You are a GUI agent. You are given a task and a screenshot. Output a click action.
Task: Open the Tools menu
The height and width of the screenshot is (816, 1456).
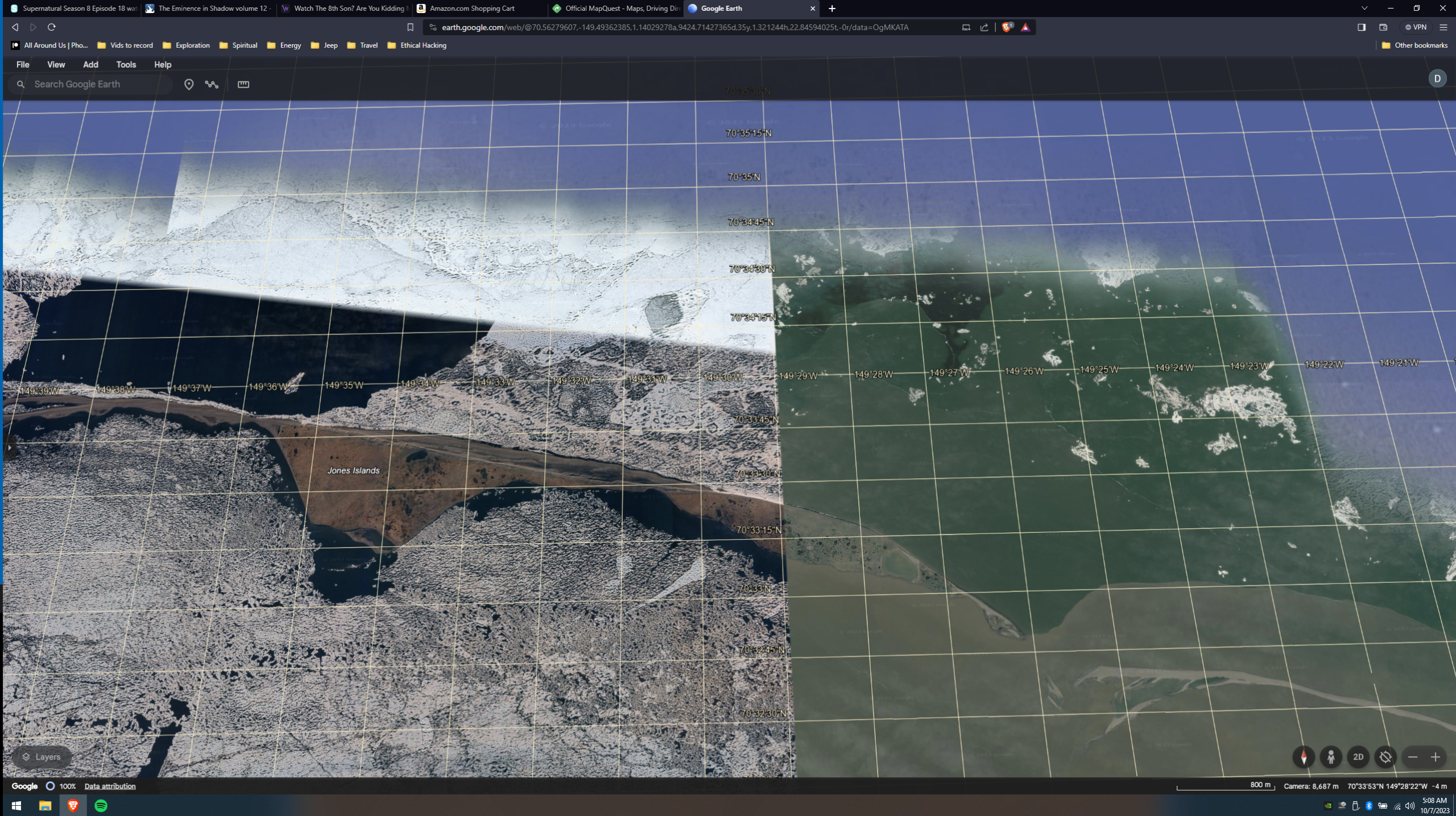(x=126, y=65)
